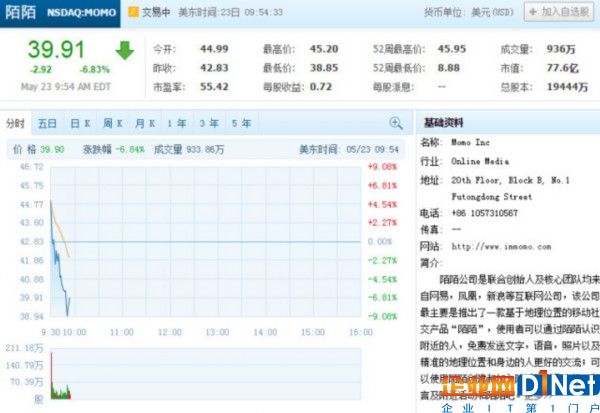The width and height of the screenshot is (600, 413).
Task: Click the -6.83% change percentage
Action: coord(95,69)
